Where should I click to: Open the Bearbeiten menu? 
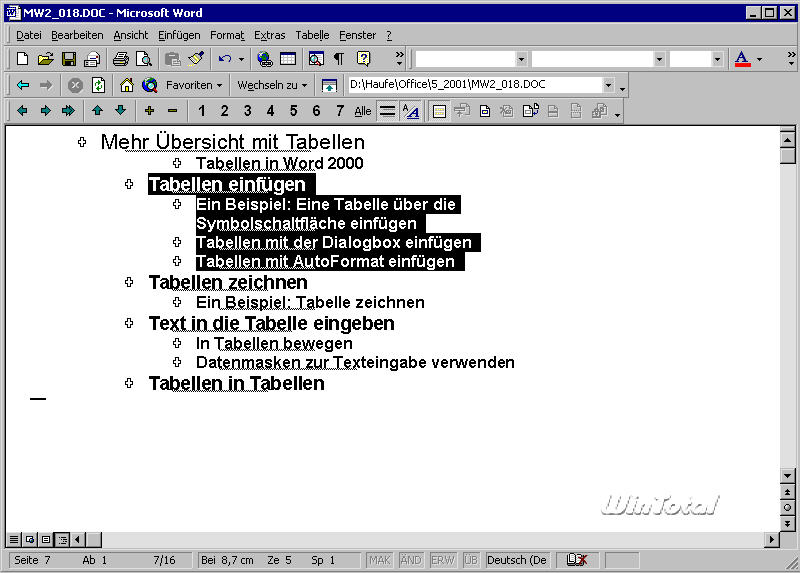click(77, 35)
